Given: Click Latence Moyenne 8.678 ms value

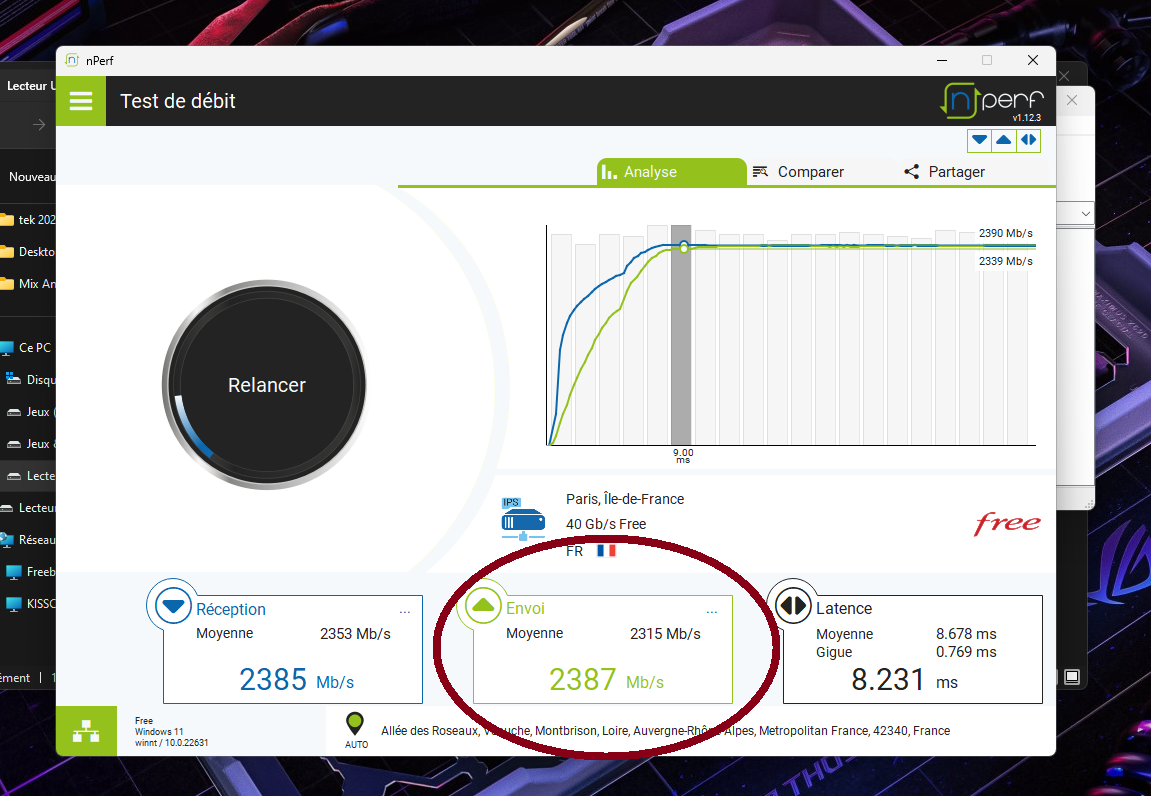Looking at the screenshot, I should tap(966, 634).
